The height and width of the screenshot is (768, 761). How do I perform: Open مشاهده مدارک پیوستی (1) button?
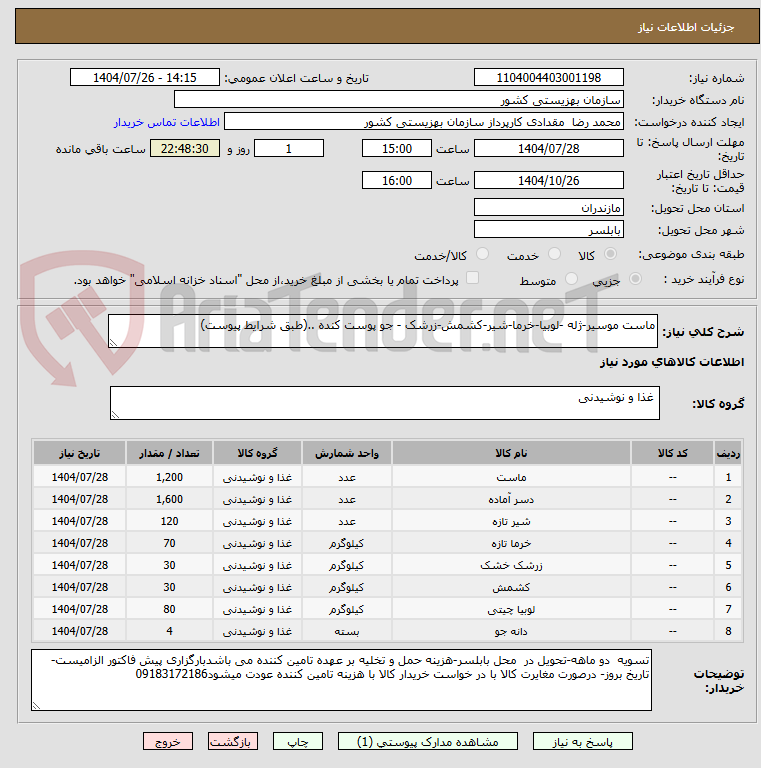pos(428,742)
